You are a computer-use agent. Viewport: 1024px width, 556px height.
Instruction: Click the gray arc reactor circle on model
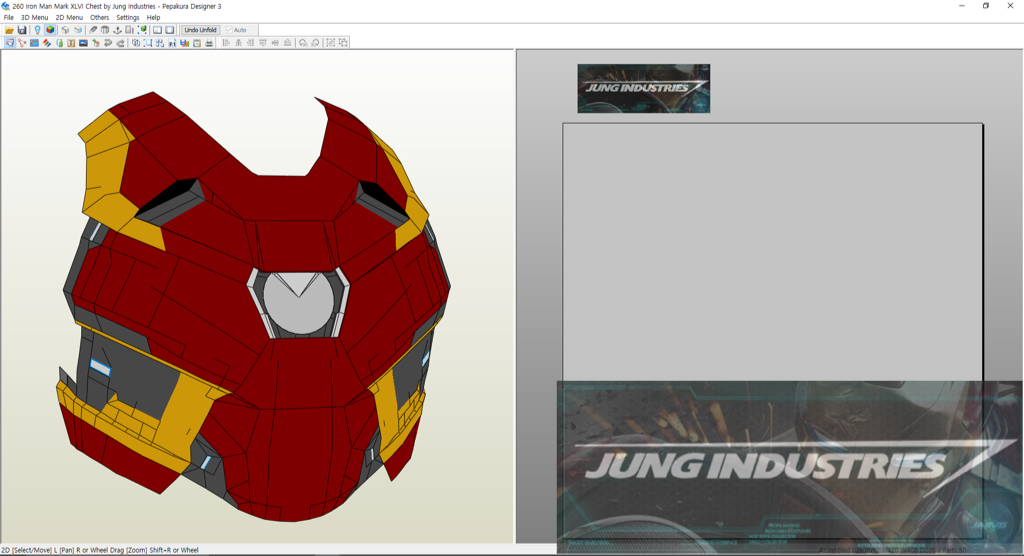[x=298, y=303]
